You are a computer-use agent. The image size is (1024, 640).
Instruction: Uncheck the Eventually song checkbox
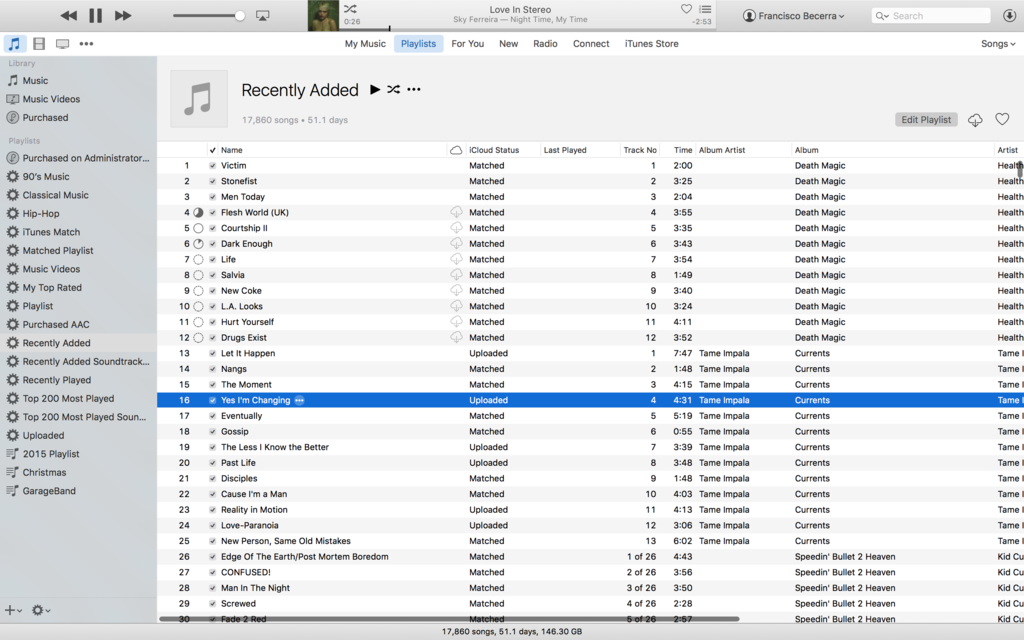tap(212, 416)
